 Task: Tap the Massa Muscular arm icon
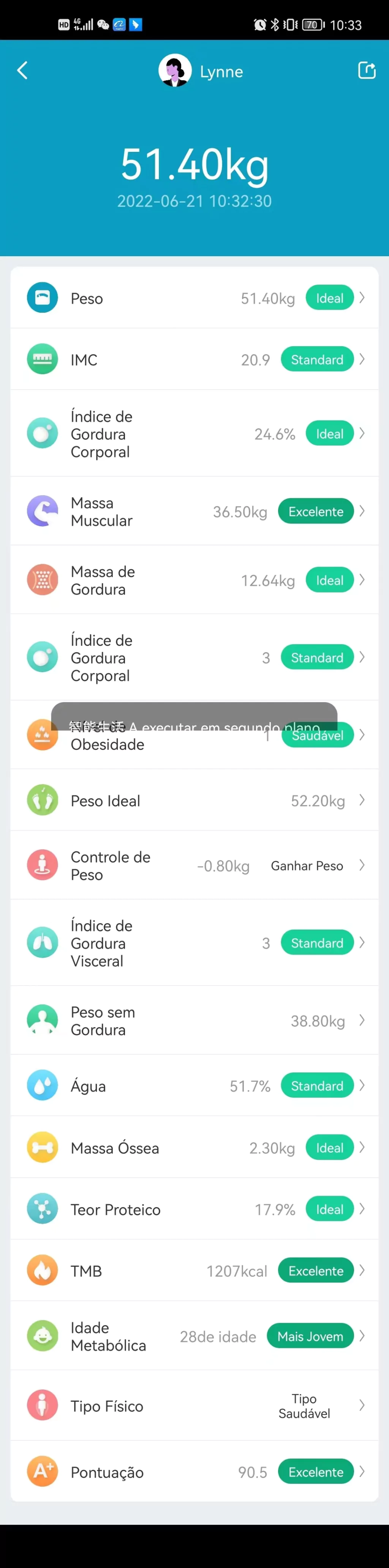[x=43, y=511]
